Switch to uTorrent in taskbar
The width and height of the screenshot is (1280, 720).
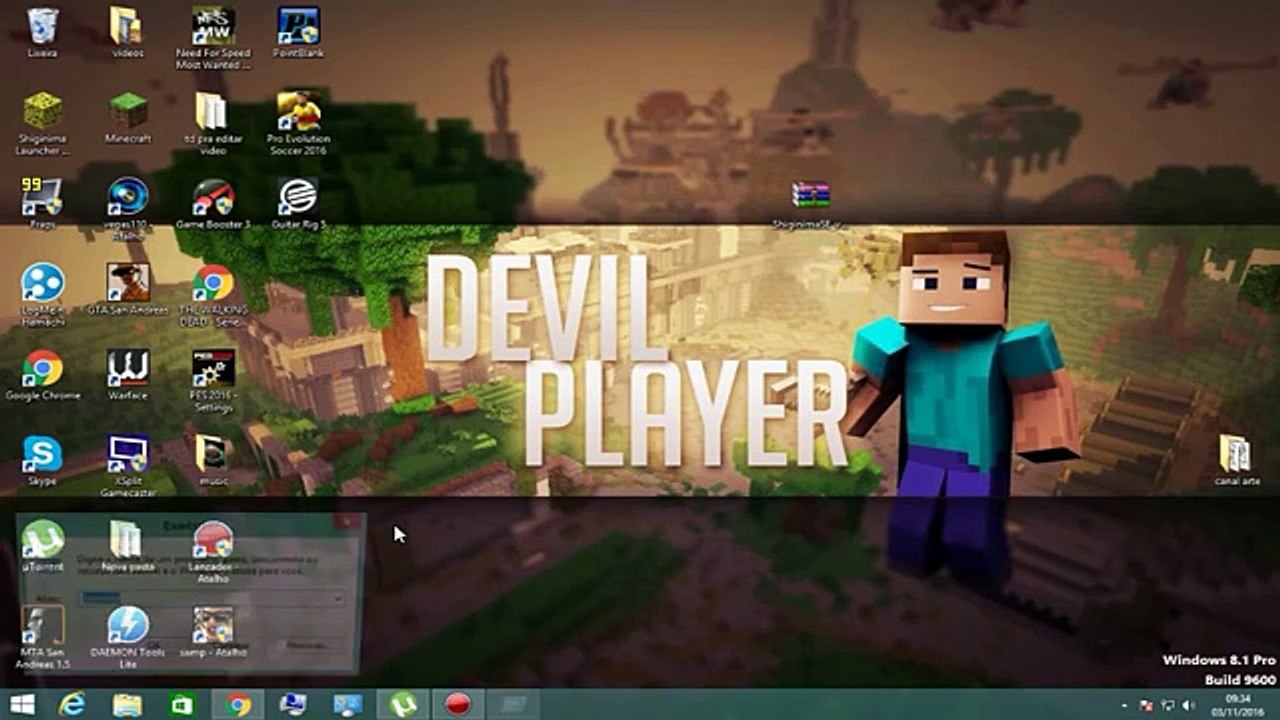point(403,705)
